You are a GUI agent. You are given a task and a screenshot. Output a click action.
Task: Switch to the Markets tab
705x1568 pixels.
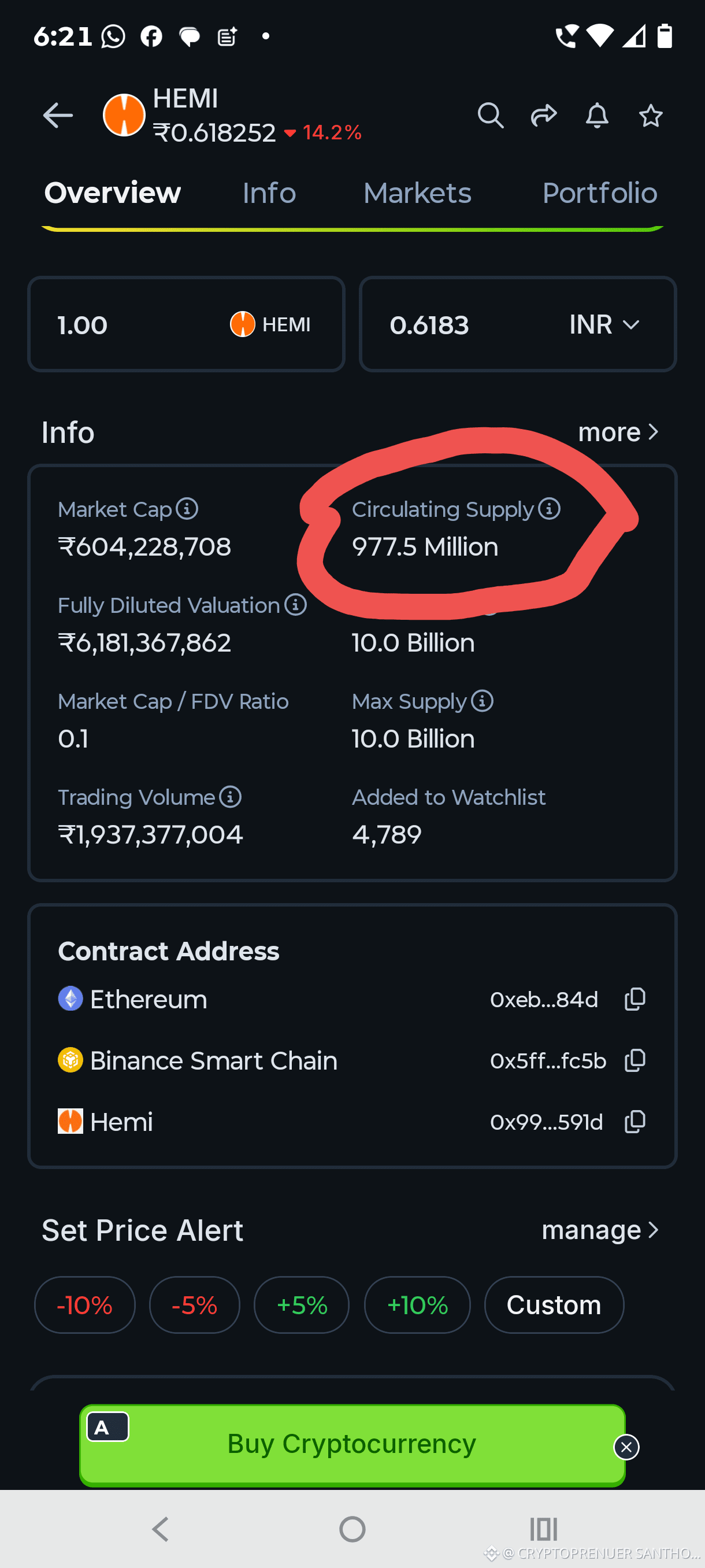point(417,193)
